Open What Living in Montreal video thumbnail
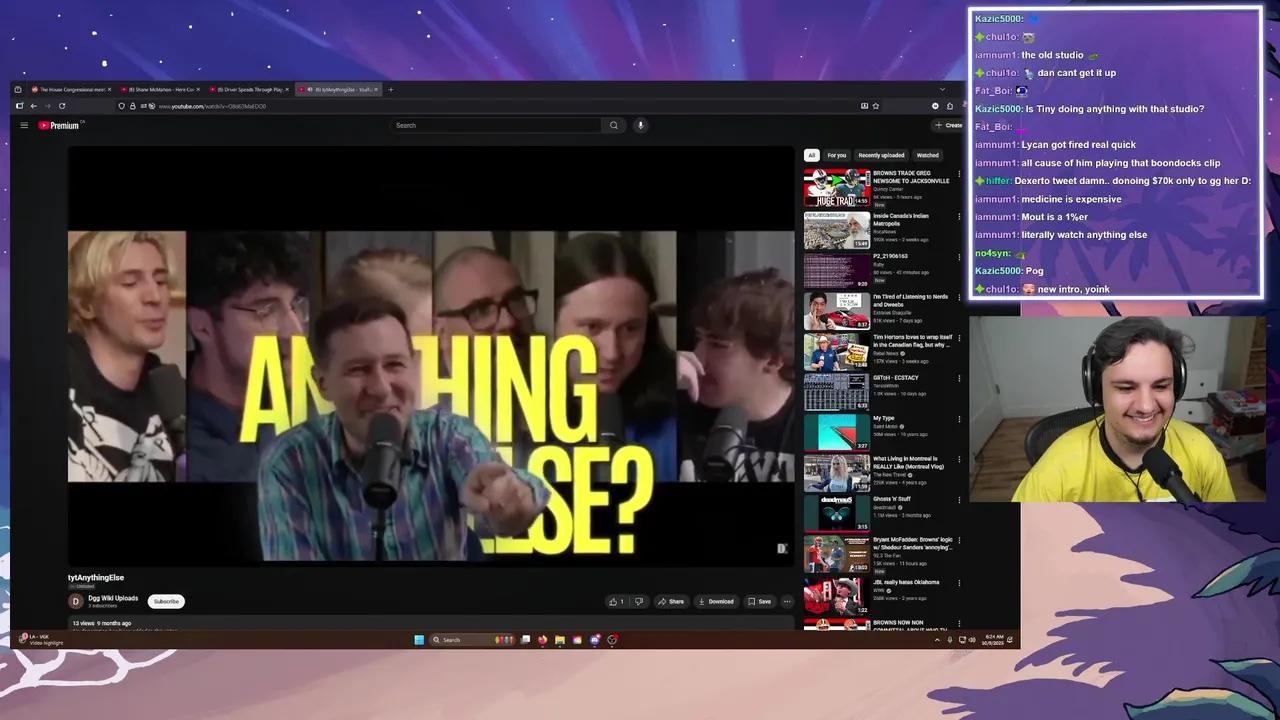The height and width of the screenshot is (720, 1280). pos(837,473)
